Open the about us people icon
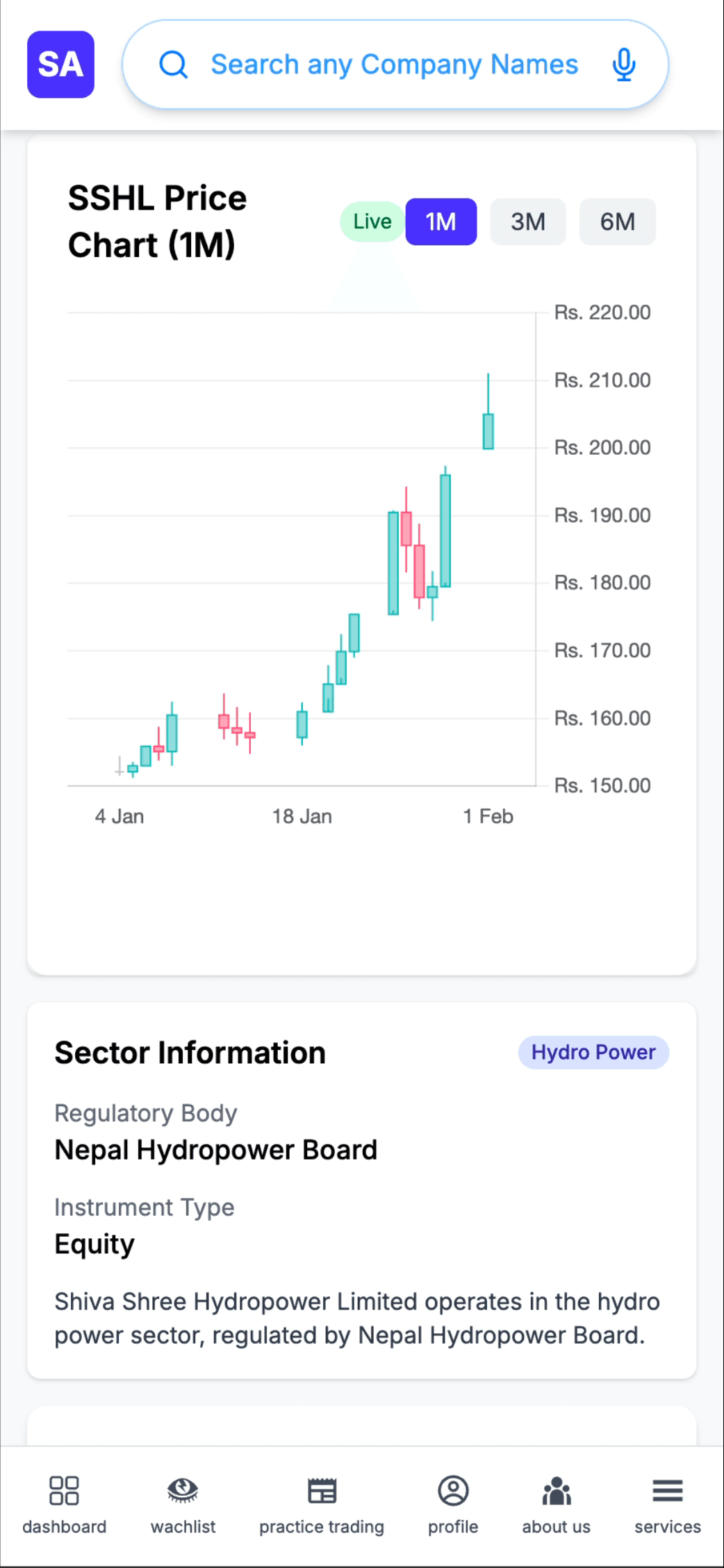724x1568 pixels. tap(556, 1490)
